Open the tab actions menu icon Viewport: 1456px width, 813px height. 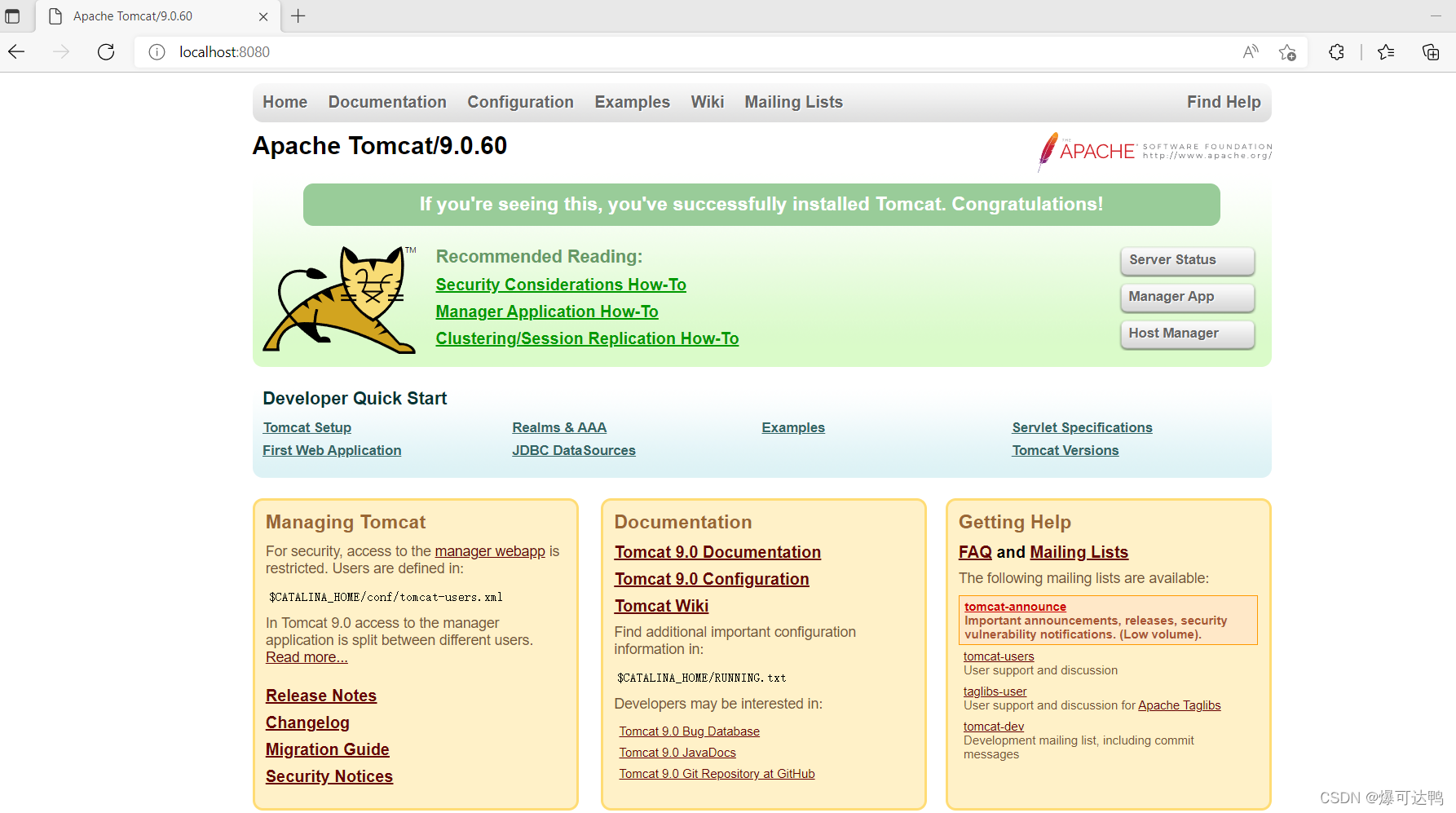(12, 16)
